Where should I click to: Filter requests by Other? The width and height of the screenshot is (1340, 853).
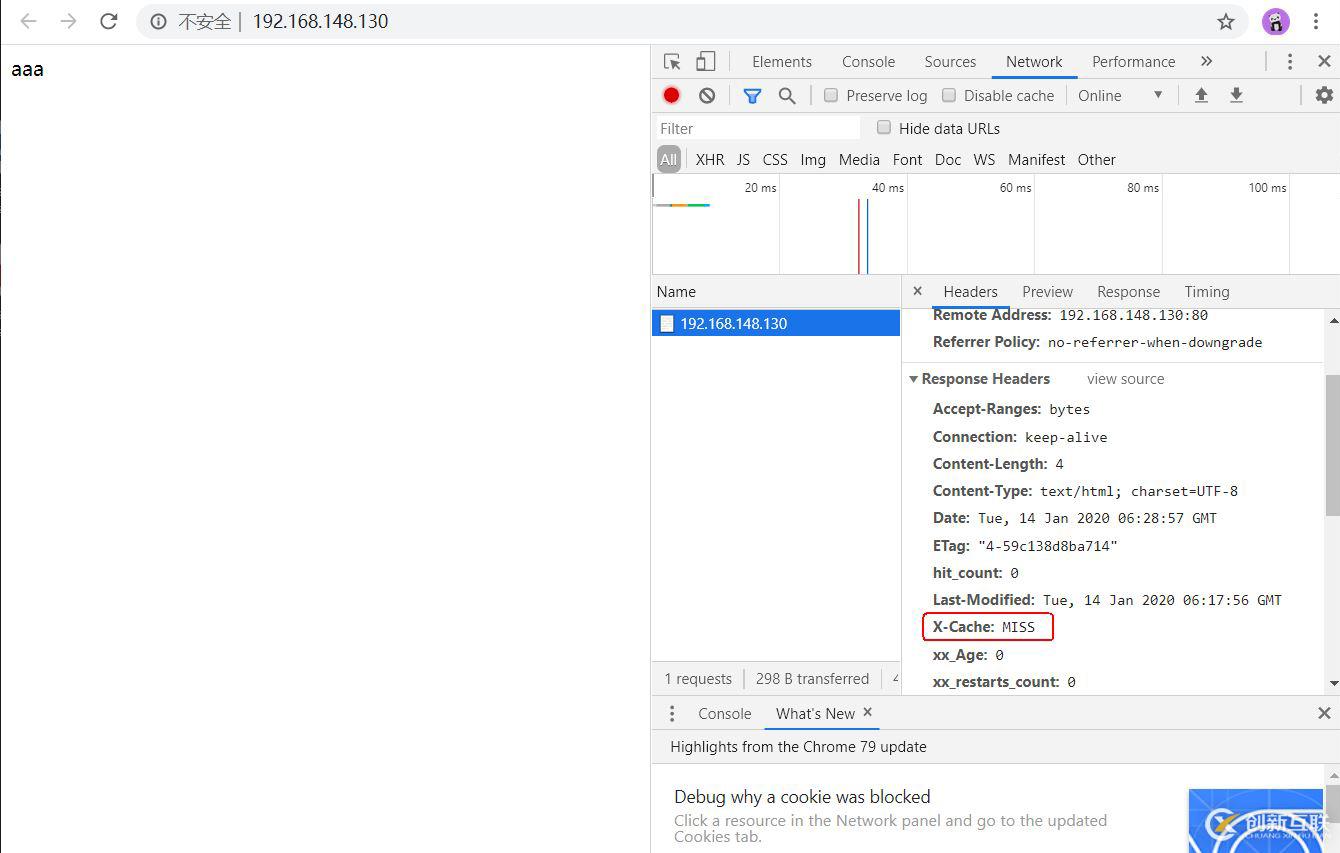1096,159
